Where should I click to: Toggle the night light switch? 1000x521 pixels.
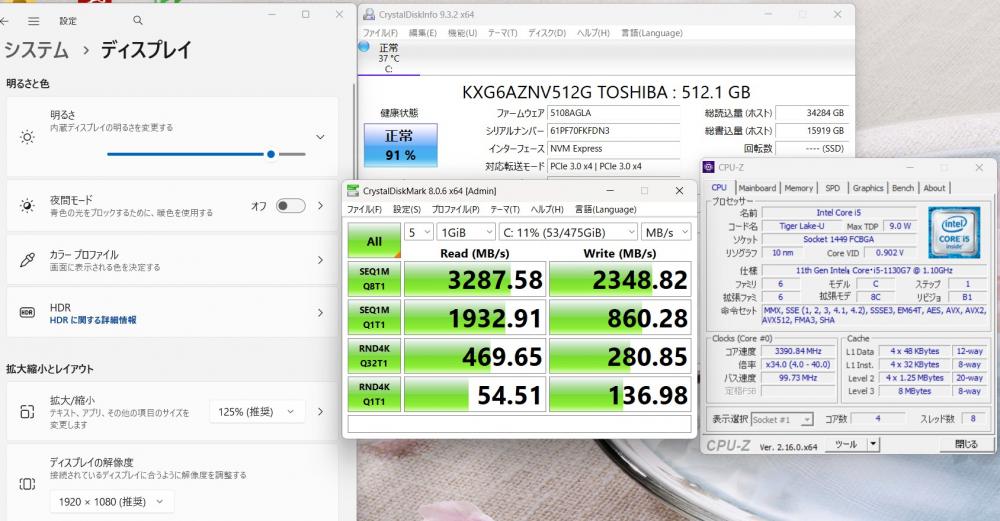coord(291,205)
